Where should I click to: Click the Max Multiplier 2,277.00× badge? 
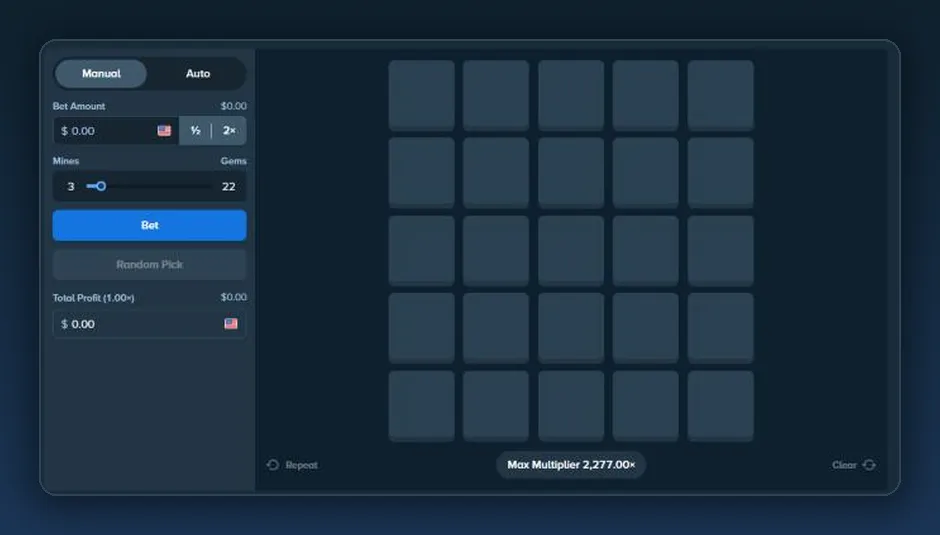(571, 465)
